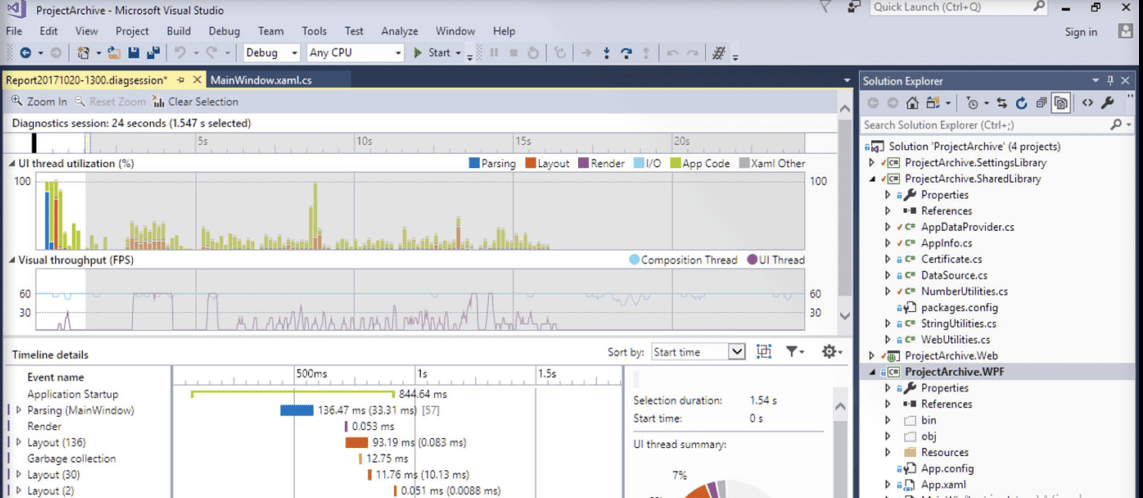Collapse the Visual throughput (FPS) graph

pos(12,259)
